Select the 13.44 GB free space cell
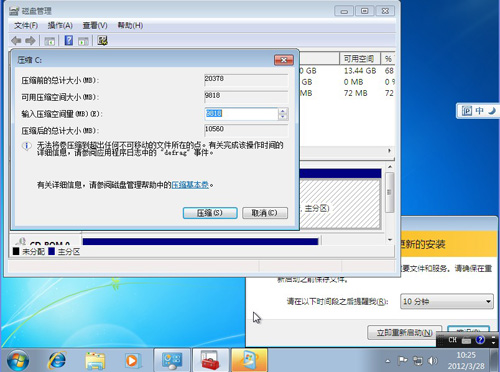The height and width of the screenshot is (372, 500). point(360,71)
